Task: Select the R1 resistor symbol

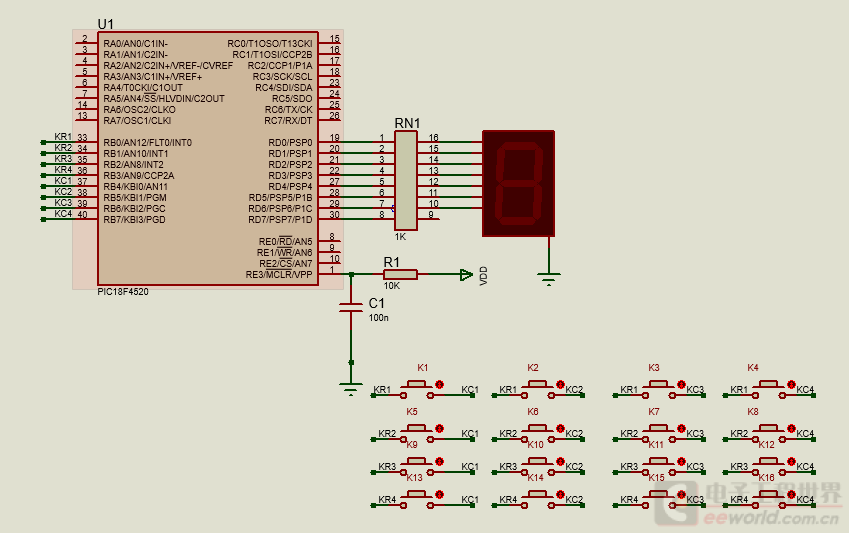Action: coord(400,275)
